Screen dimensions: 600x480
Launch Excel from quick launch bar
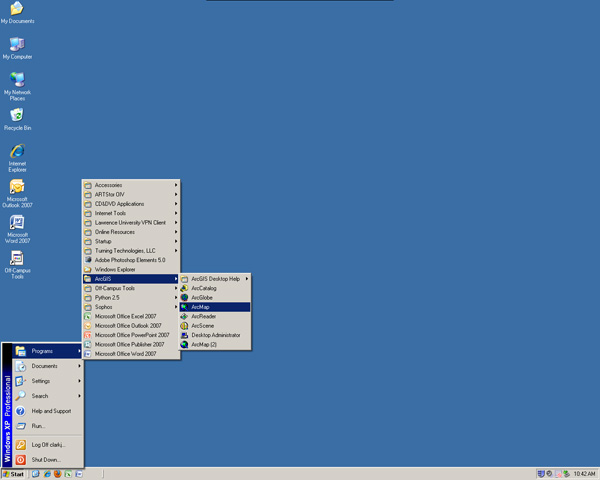pos(68,474)
